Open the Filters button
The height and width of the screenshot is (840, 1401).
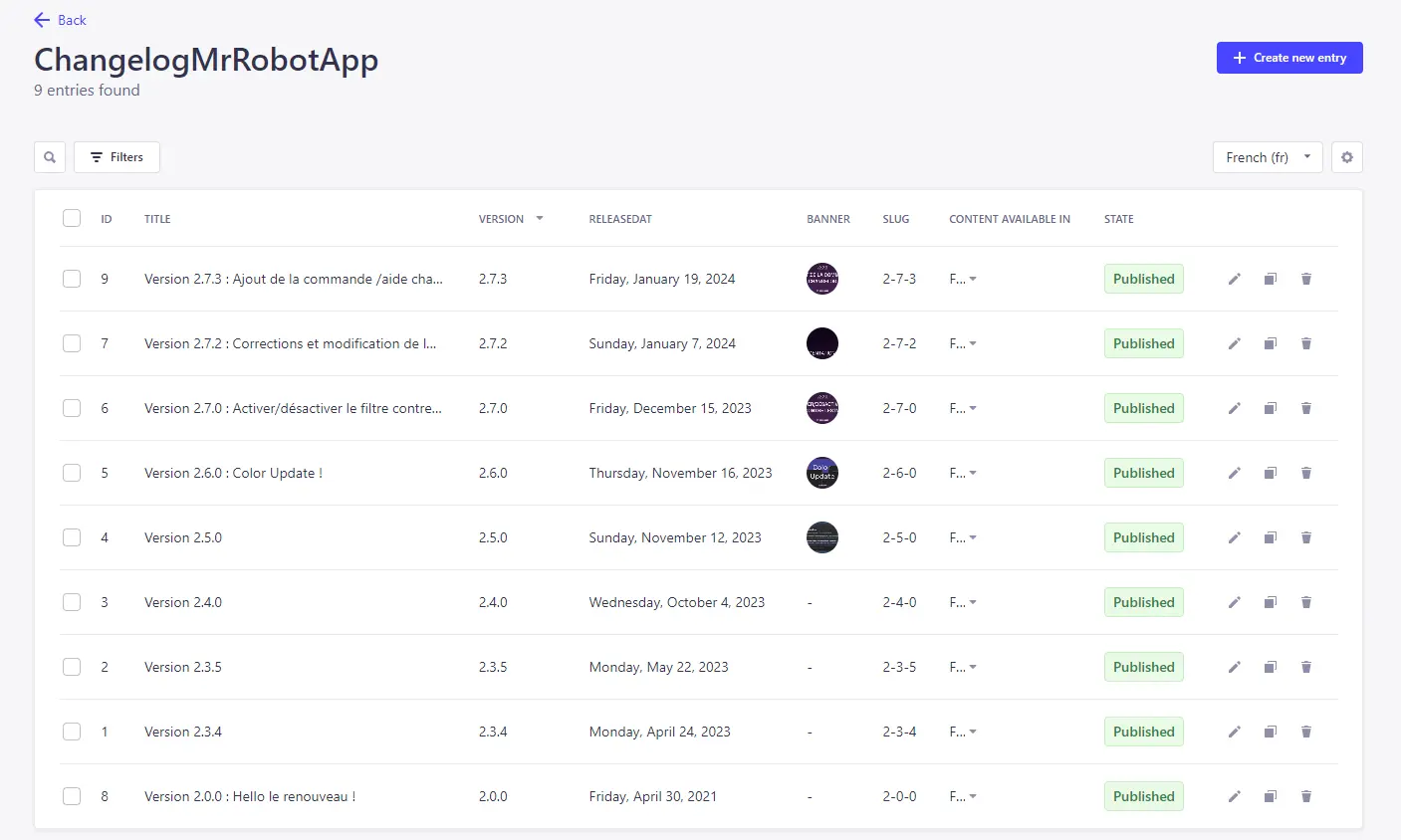tap(117, 157)
